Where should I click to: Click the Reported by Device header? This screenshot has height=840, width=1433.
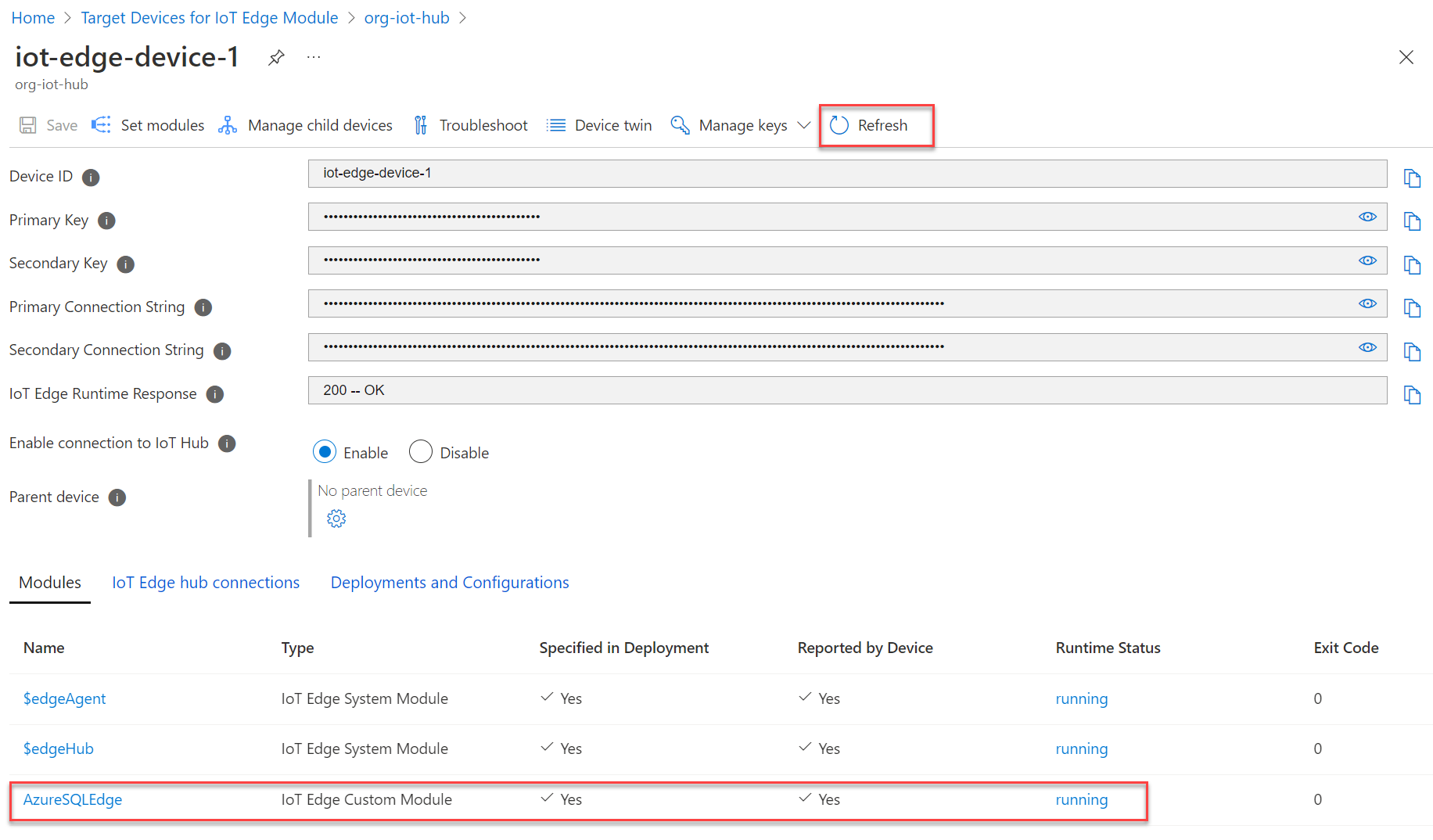pyautogui.click(x=865, y=648)
